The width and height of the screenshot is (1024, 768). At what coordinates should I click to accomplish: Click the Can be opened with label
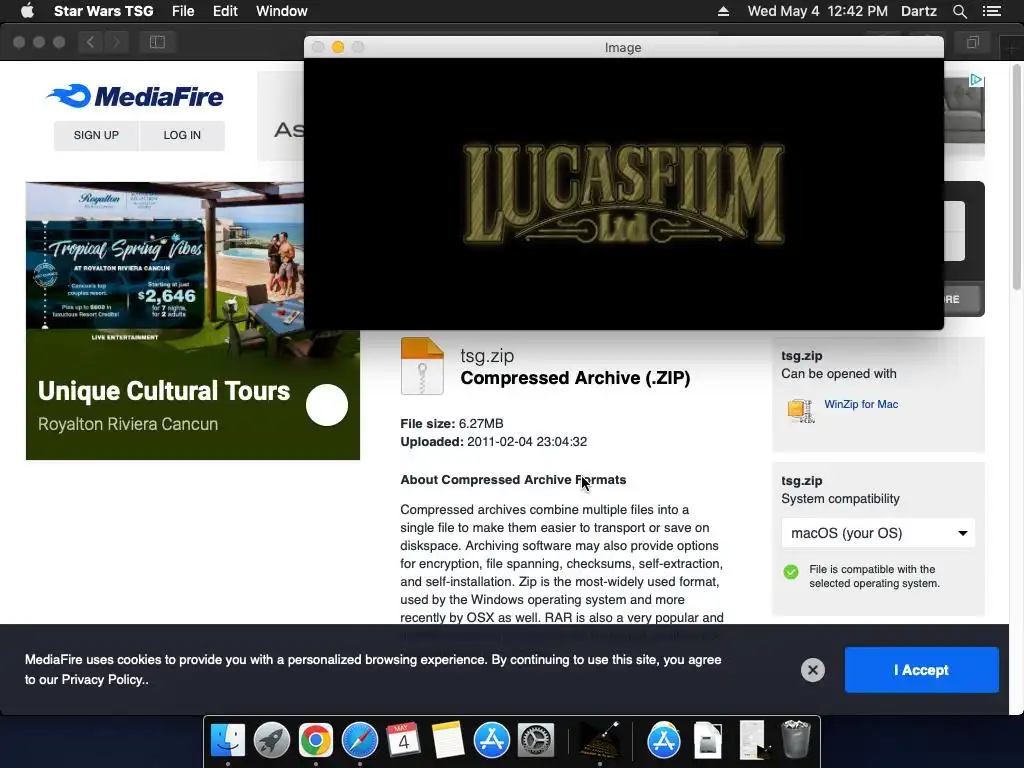point(839,374)
